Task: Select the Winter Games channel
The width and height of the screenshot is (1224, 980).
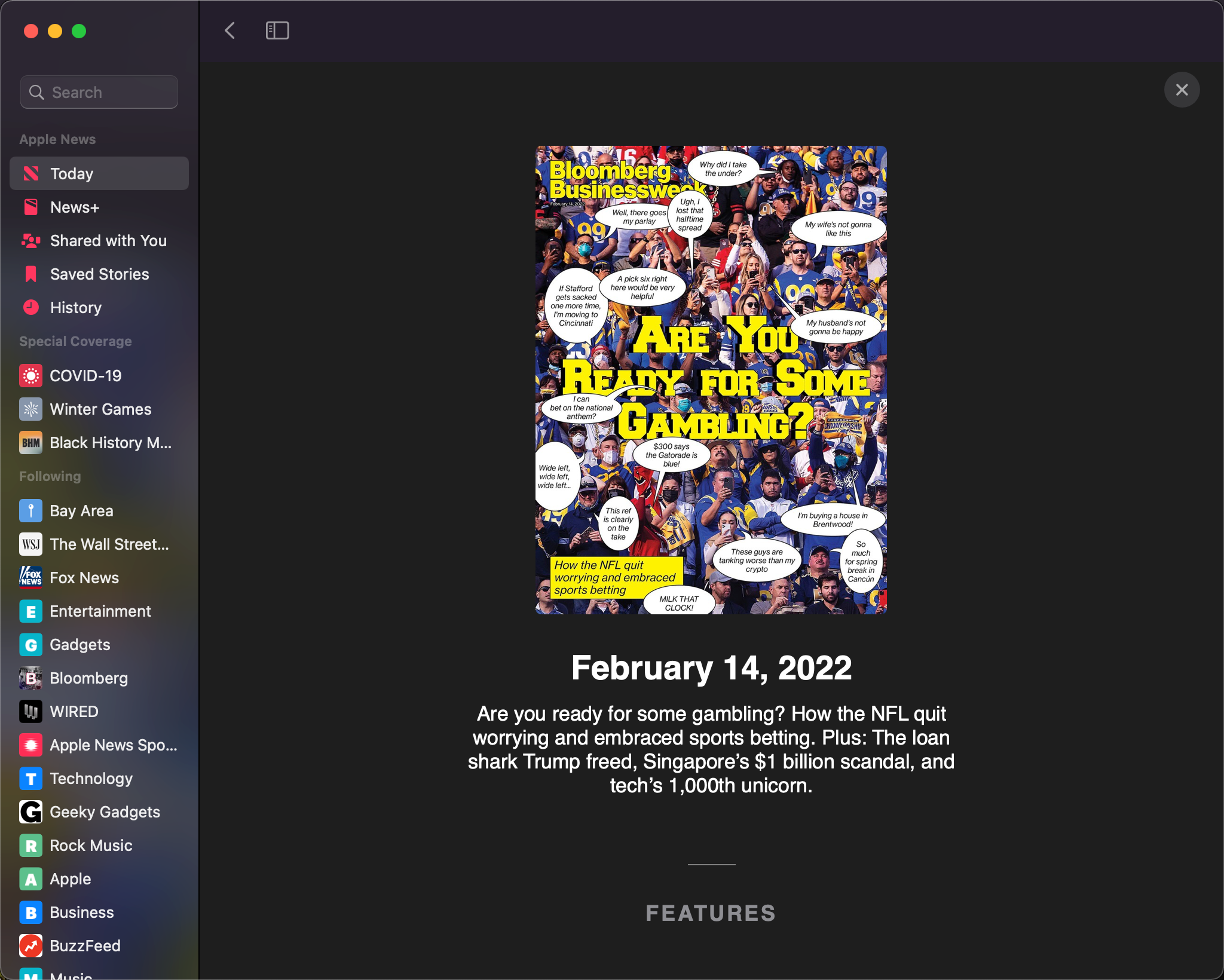Action: [100, 409]
